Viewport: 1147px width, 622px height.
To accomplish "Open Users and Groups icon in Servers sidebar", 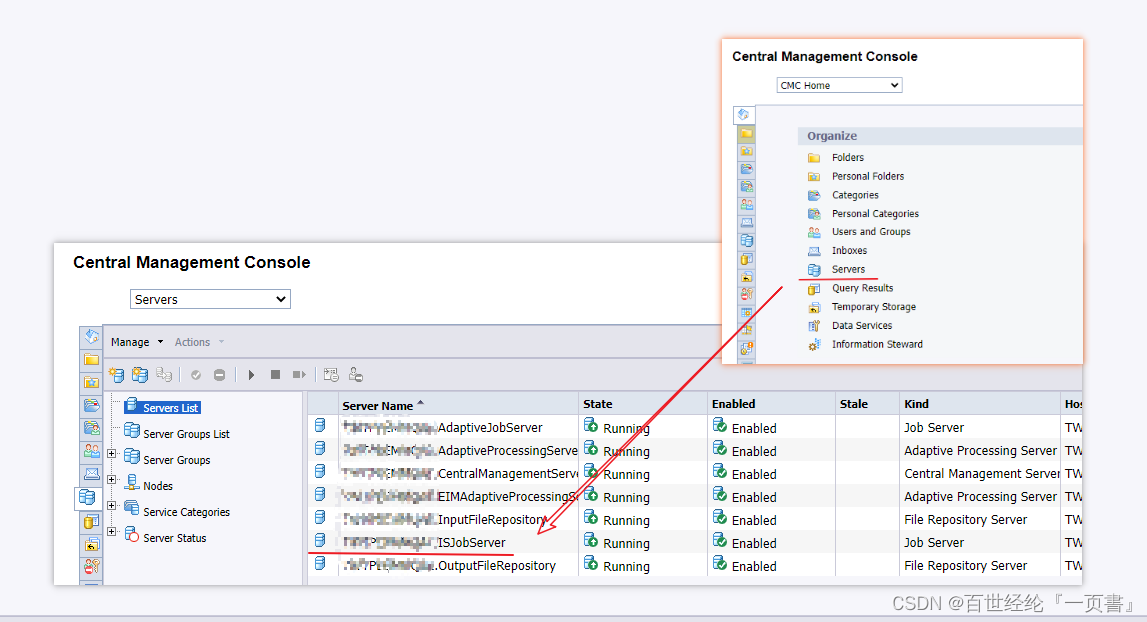I will (91, 451).
